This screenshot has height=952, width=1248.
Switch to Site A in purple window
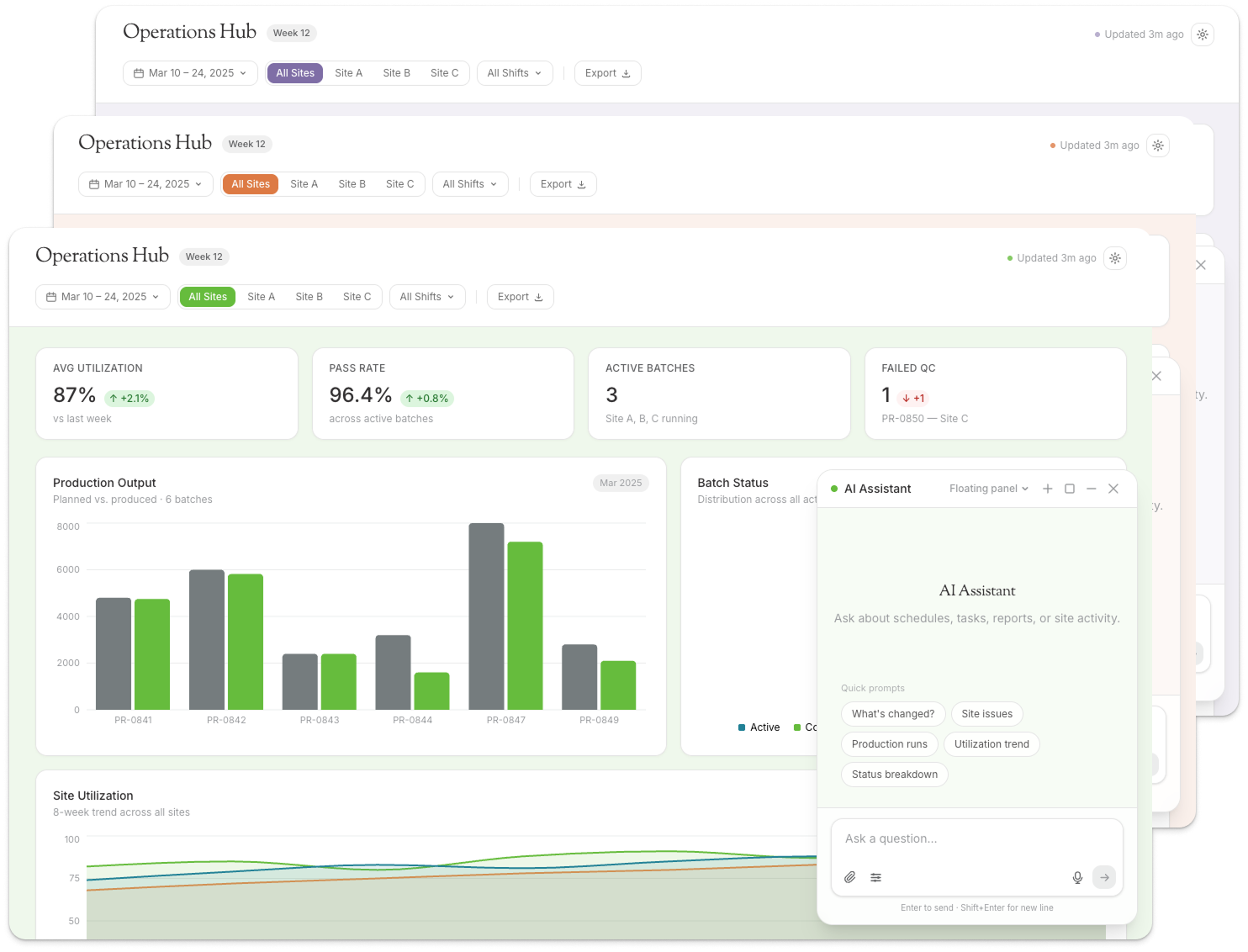click(349, 73)
